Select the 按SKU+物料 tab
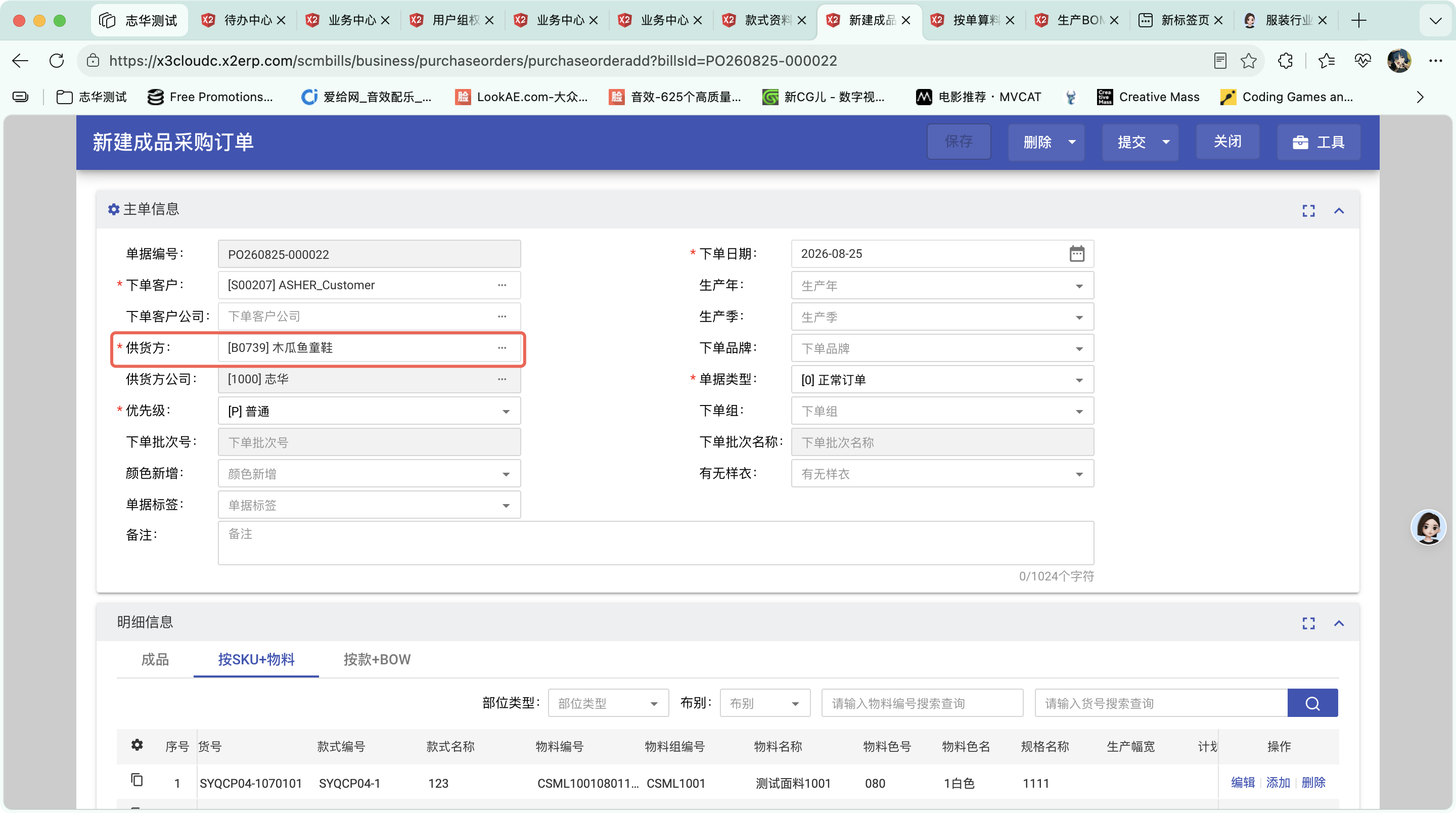This screenshot has width=1456, height=813. point(256,659)
